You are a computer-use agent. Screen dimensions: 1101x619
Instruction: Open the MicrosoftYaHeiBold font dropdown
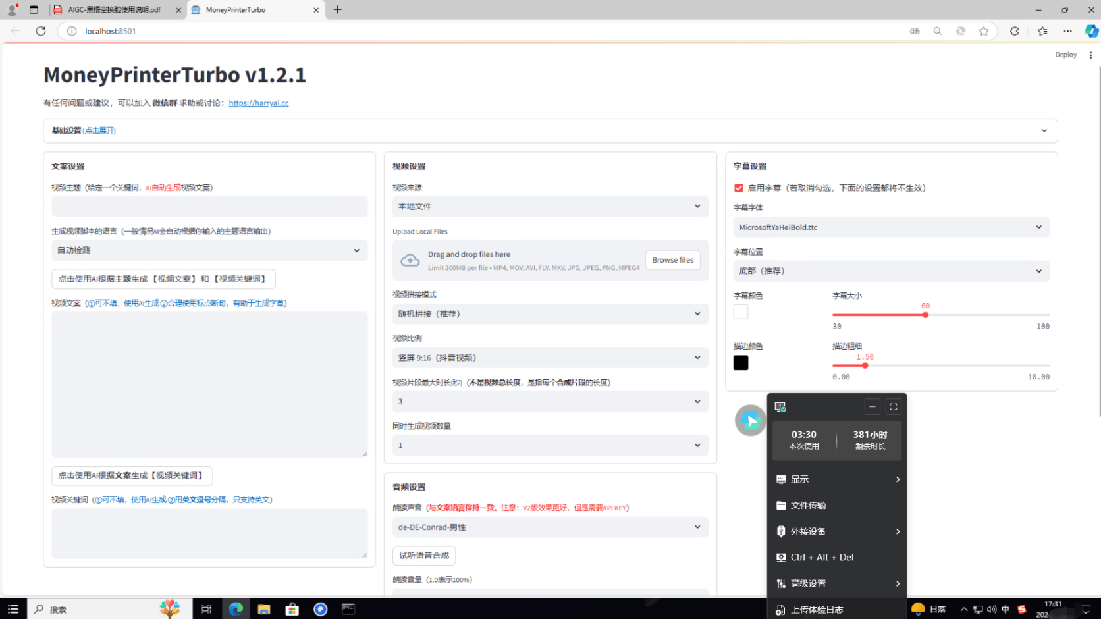[892, 227]
